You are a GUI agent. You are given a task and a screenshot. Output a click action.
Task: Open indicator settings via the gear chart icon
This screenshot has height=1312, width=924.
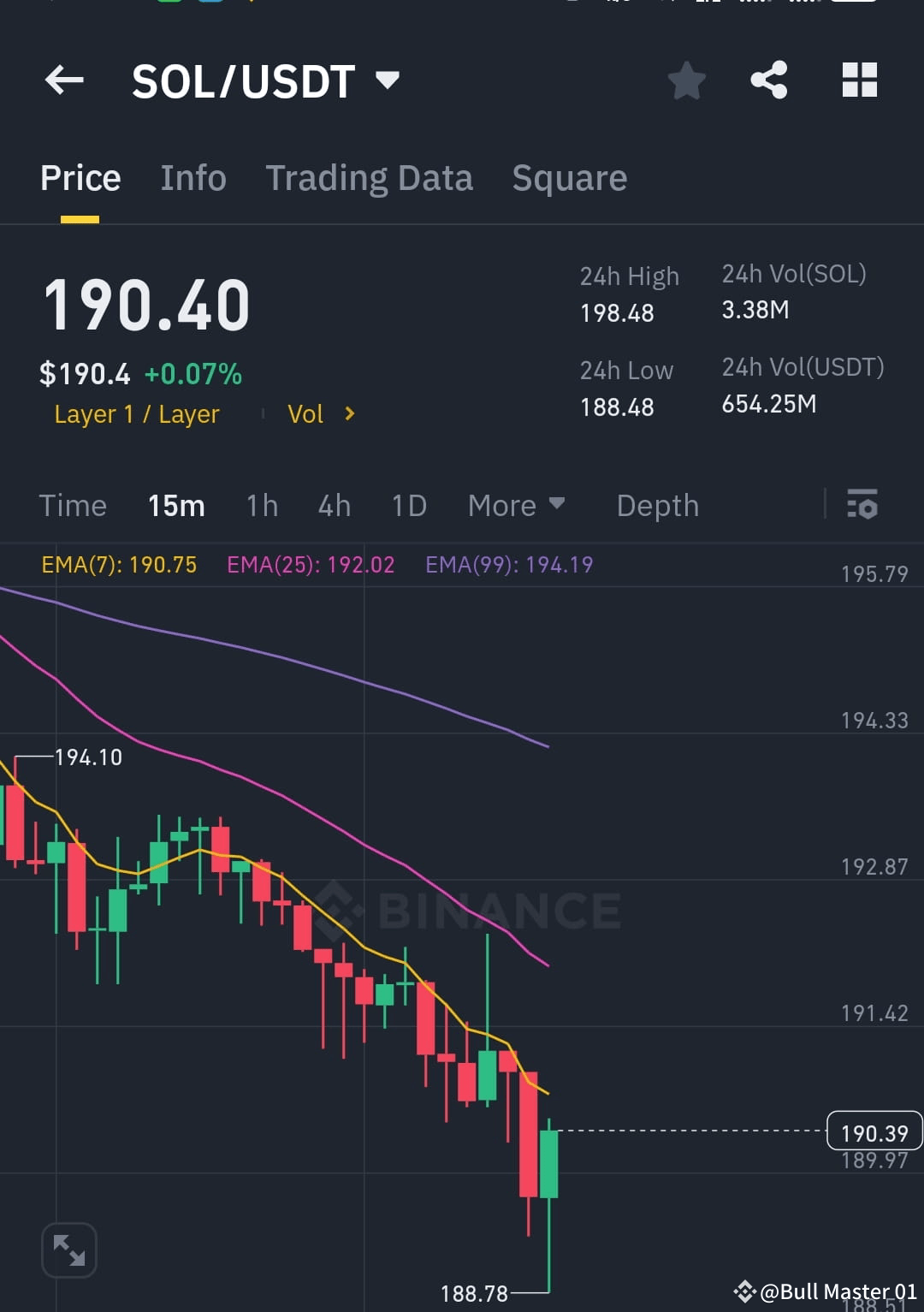tap(863, 505)
